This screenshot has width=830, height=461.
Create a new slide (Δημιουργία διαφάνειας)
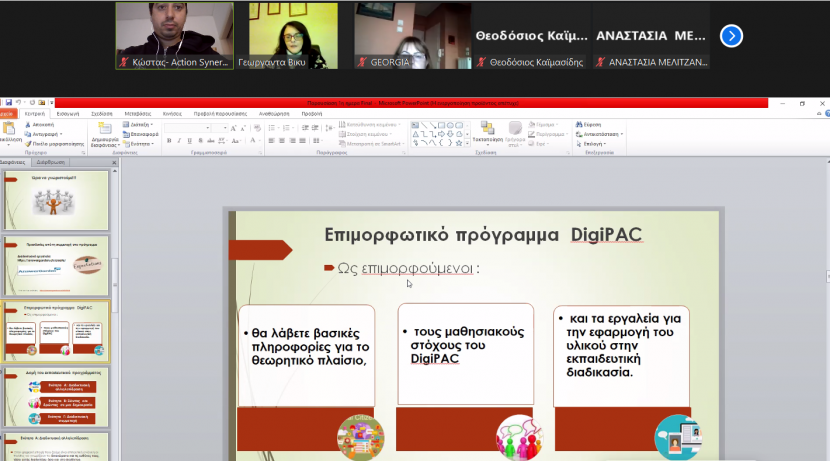[x=104, y=134]
